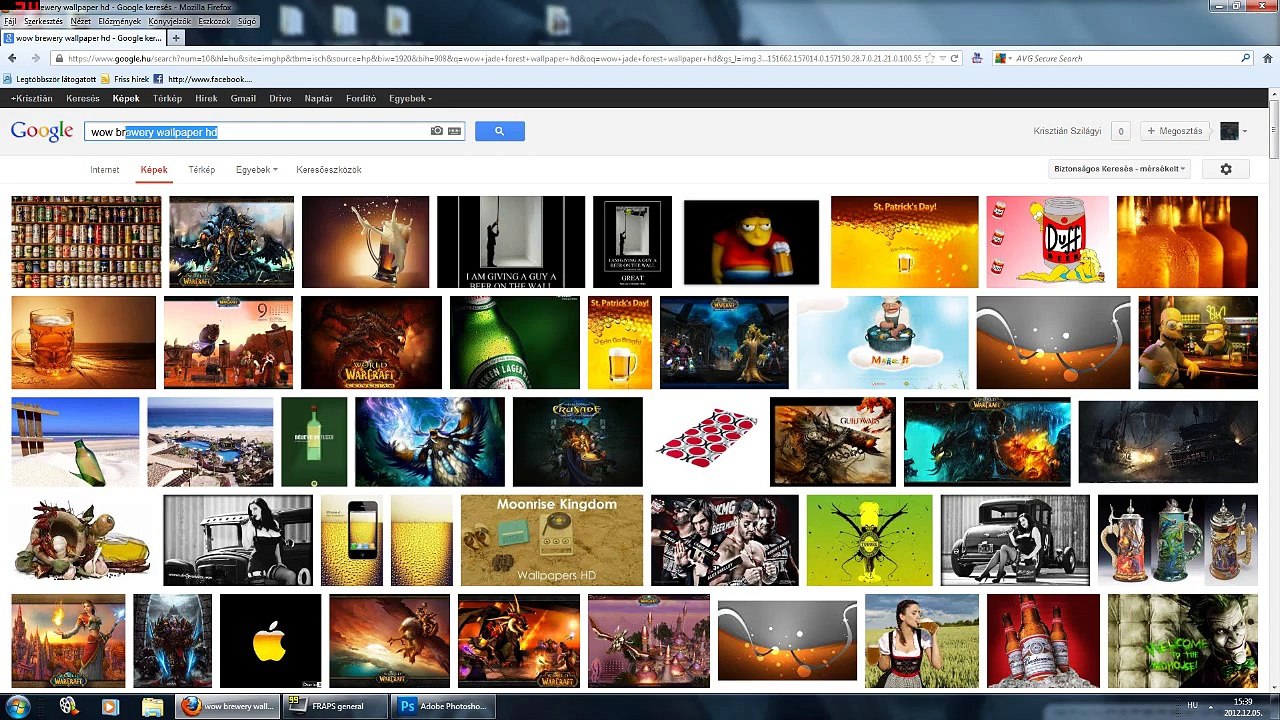The image size is (1280, 720).
Task: Open the Moonrise Kingdom wallpaper thumbnail
Action: click(552, 540)
